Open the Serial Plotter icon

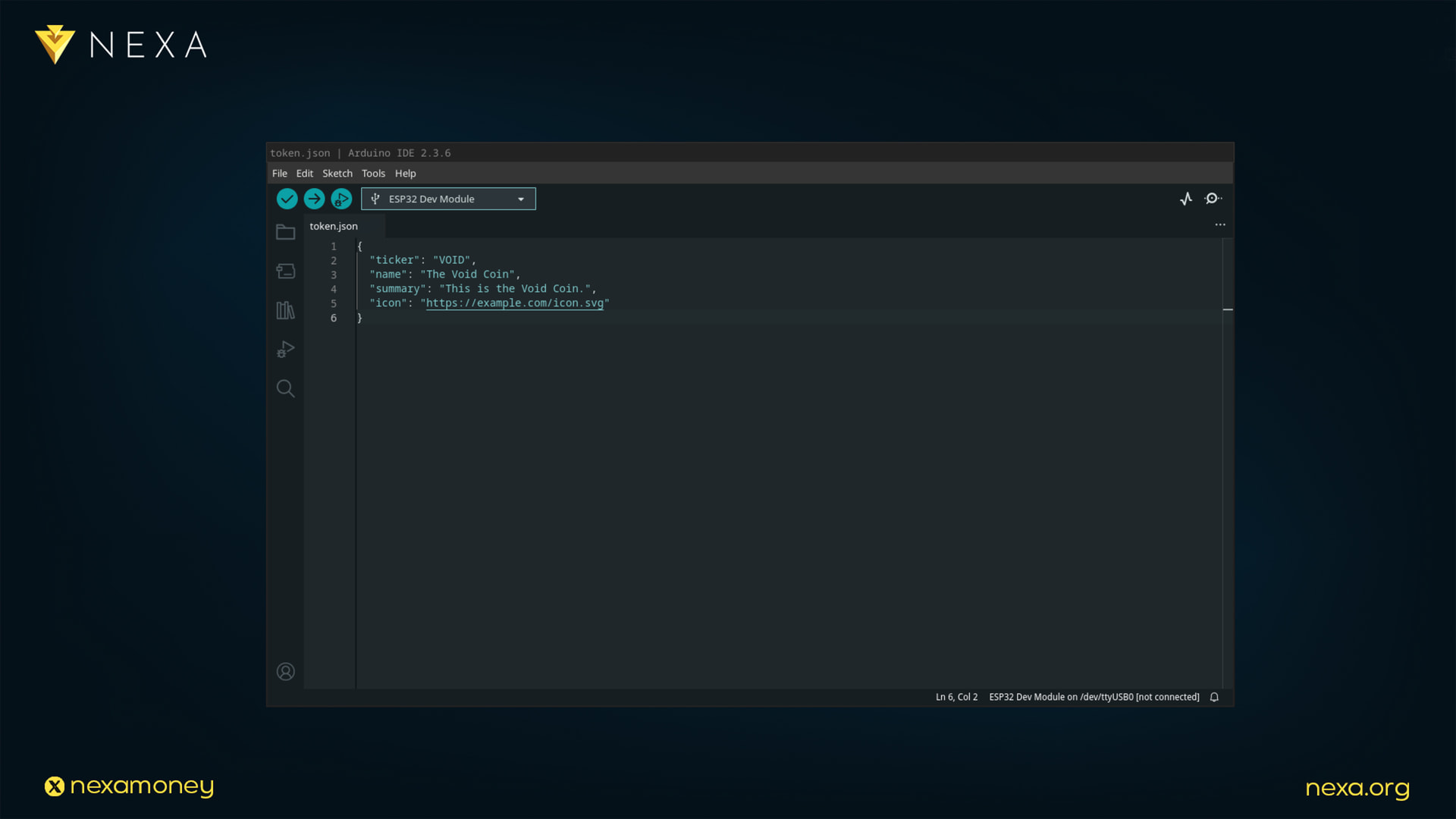pyautogui.click(x=1186, y=199)
